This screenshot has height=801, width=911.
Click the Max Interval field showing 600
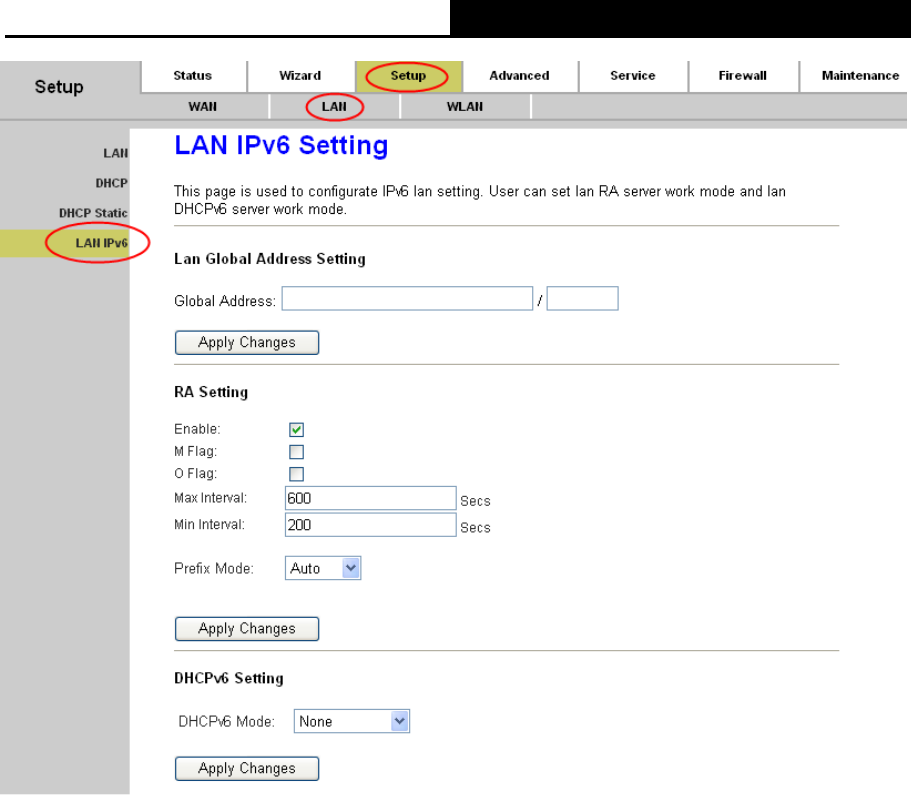(371, 498)
